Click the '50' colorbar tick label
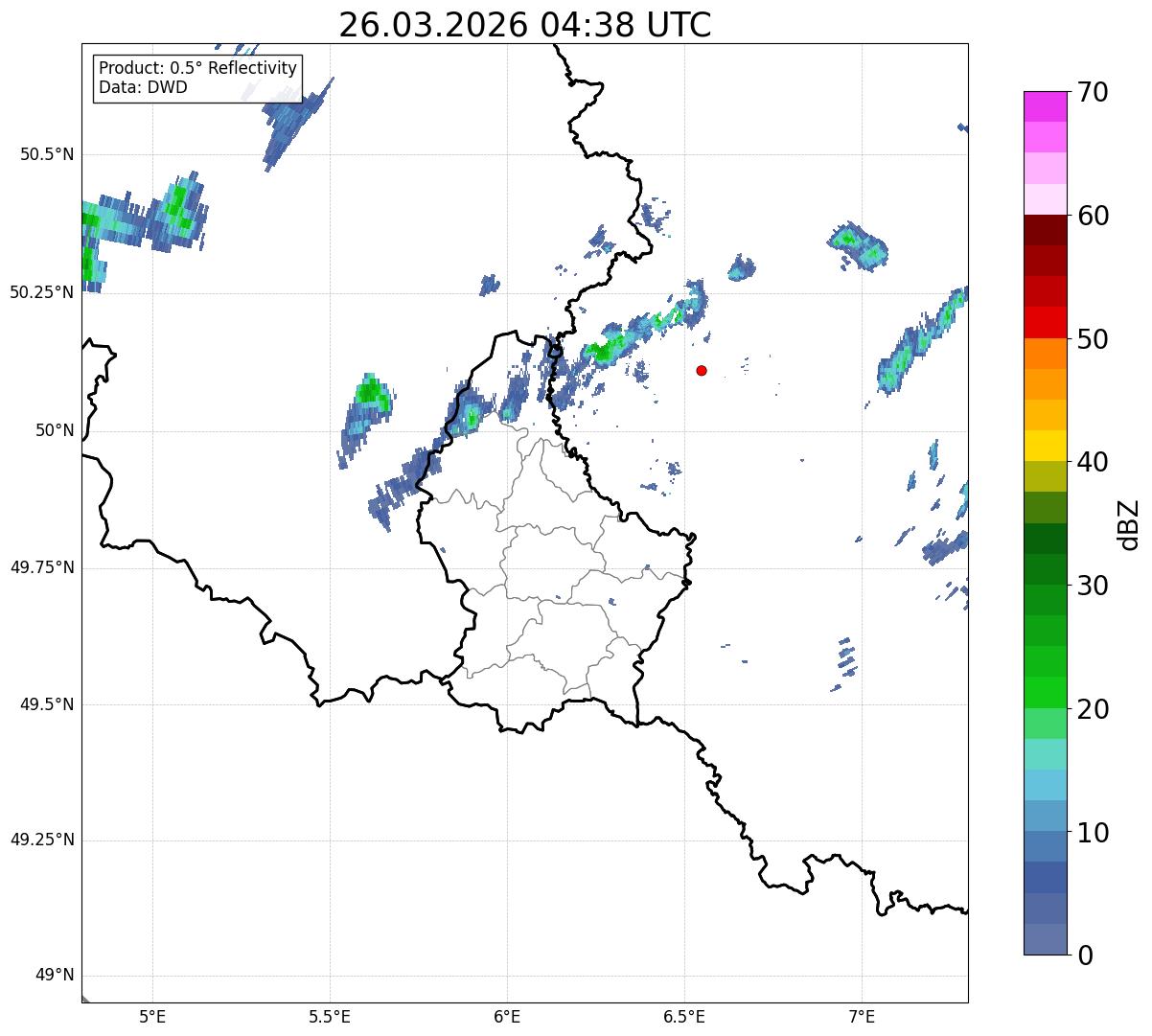Image resolution: width=1152 pixels, height=1036 pixels. pyautogui.click(x=1093, y=339)
